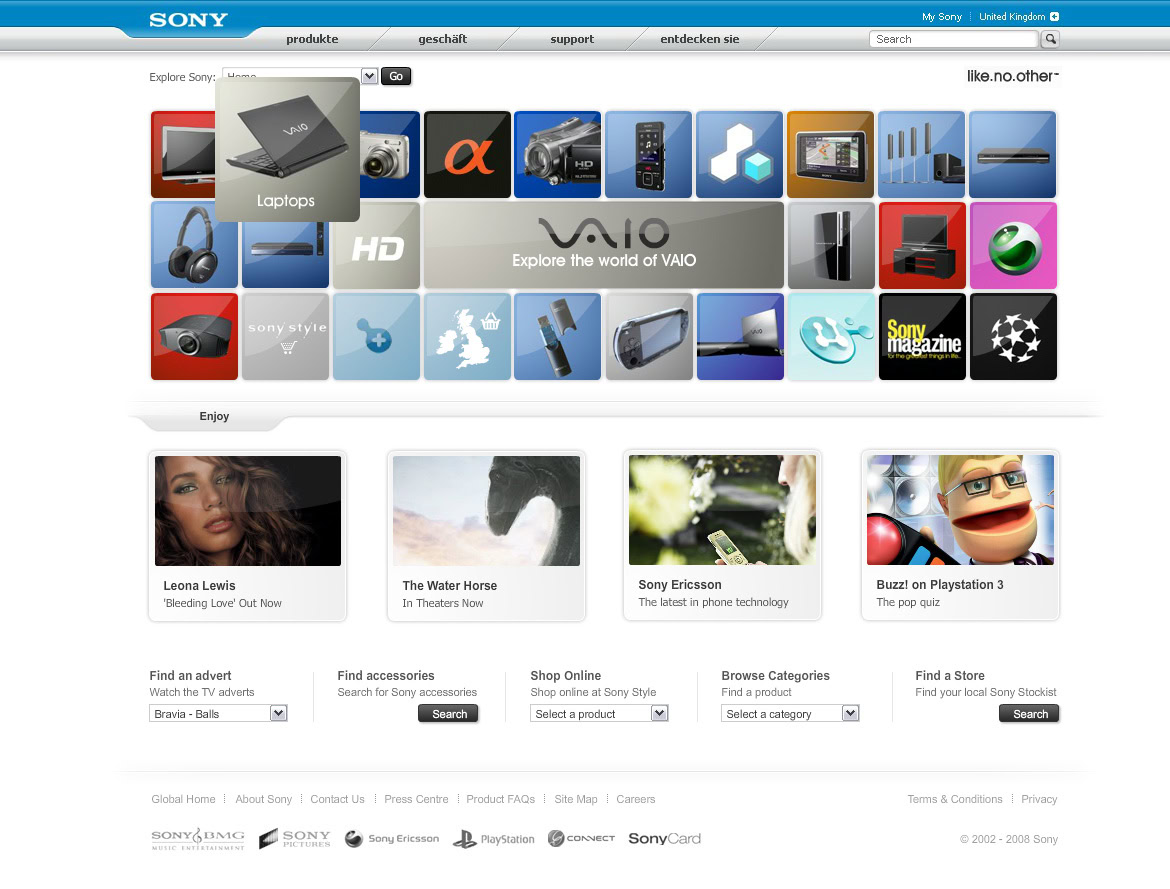
Task: Open the support menu
Action: tap(572, 39)
